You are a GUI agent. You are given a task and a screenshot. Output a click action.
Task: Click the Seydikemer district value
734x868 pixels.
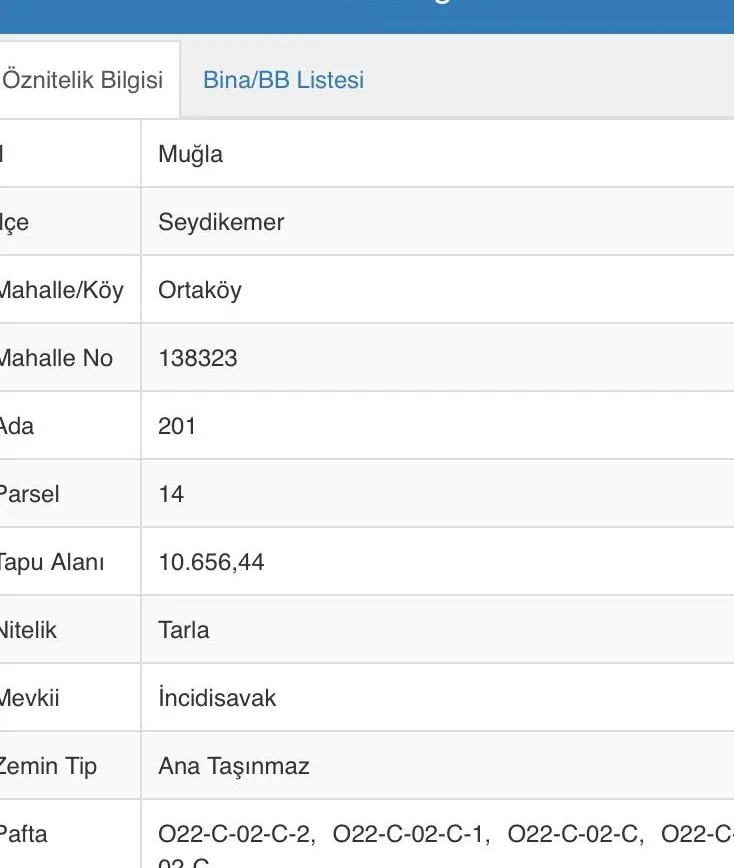point(221,222)
